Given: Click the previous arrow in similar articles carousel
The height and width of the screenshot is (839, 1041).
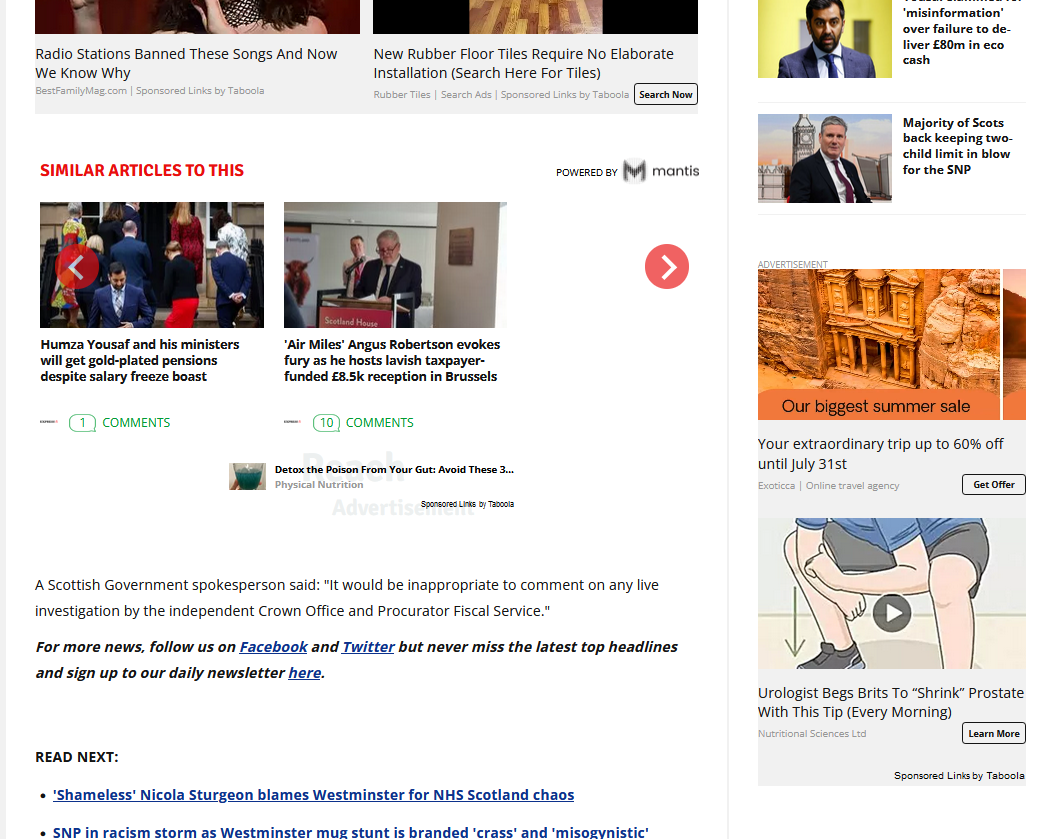Looking at the screenshot, I should 77,267.
